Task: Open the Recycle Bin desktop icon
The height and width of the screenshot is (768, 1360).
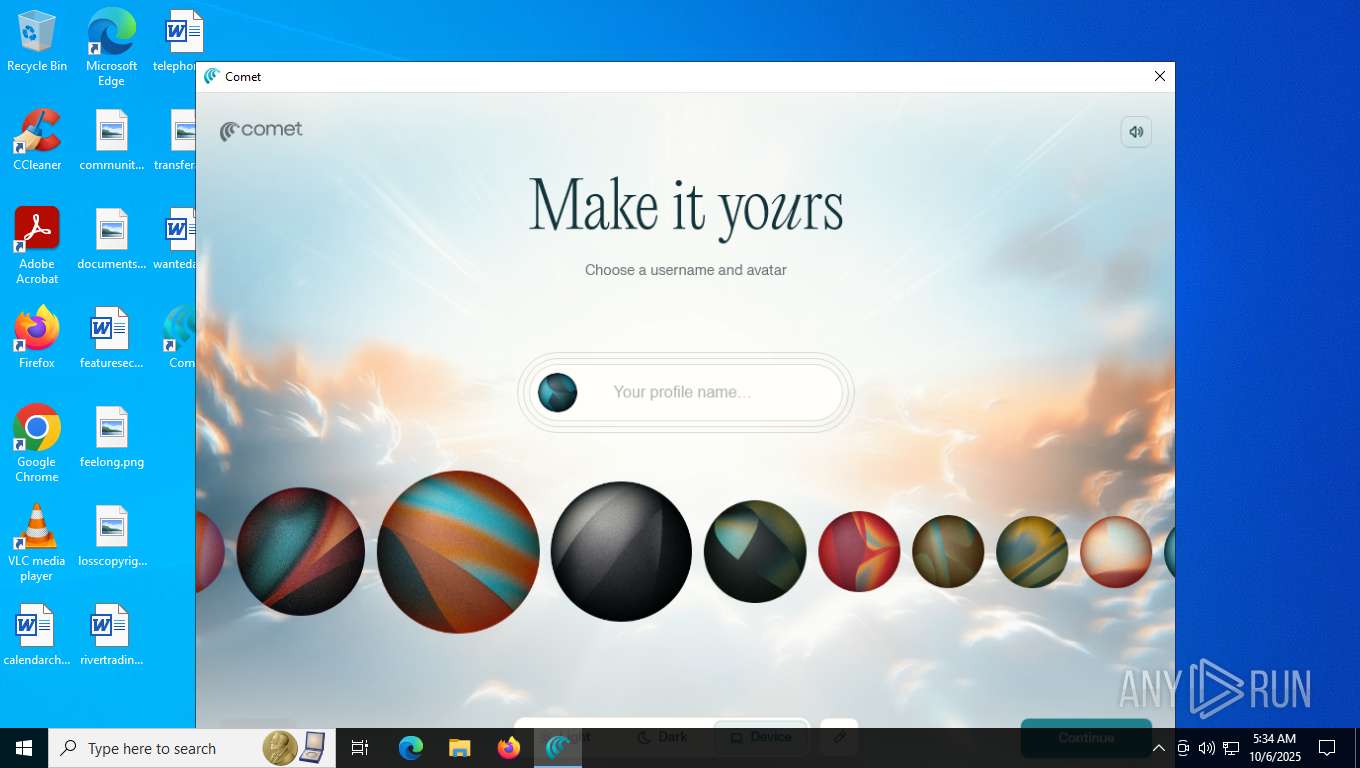Action: pos(37,41)
